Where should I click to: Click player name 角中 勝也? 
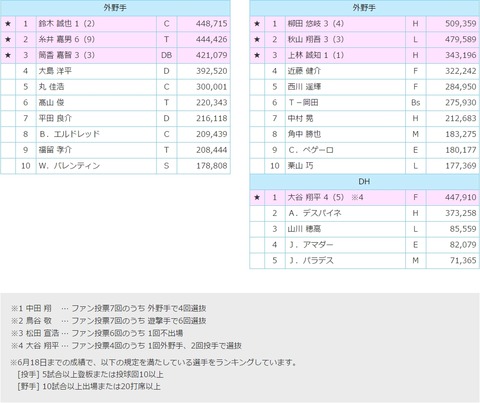coord(304,134)
